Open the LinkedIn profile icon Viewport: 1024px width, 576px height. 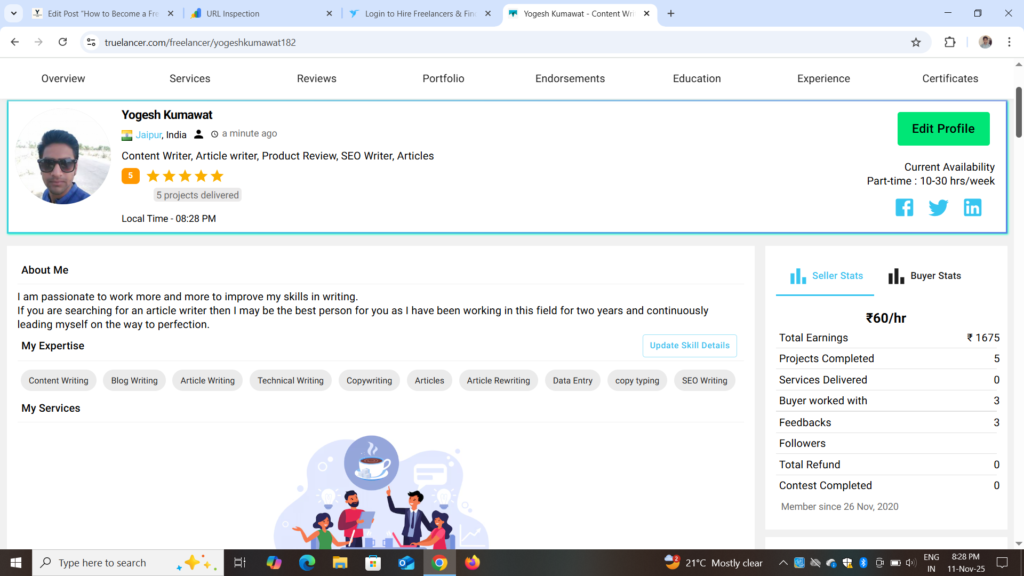point(972,208)
